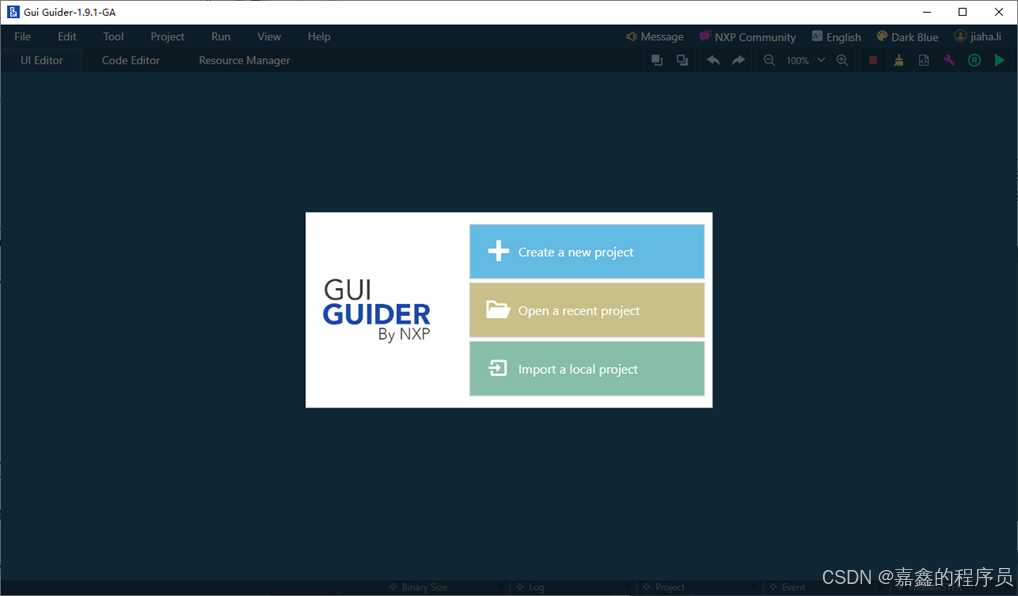Open the Project menu

click(x=168, y=37)
